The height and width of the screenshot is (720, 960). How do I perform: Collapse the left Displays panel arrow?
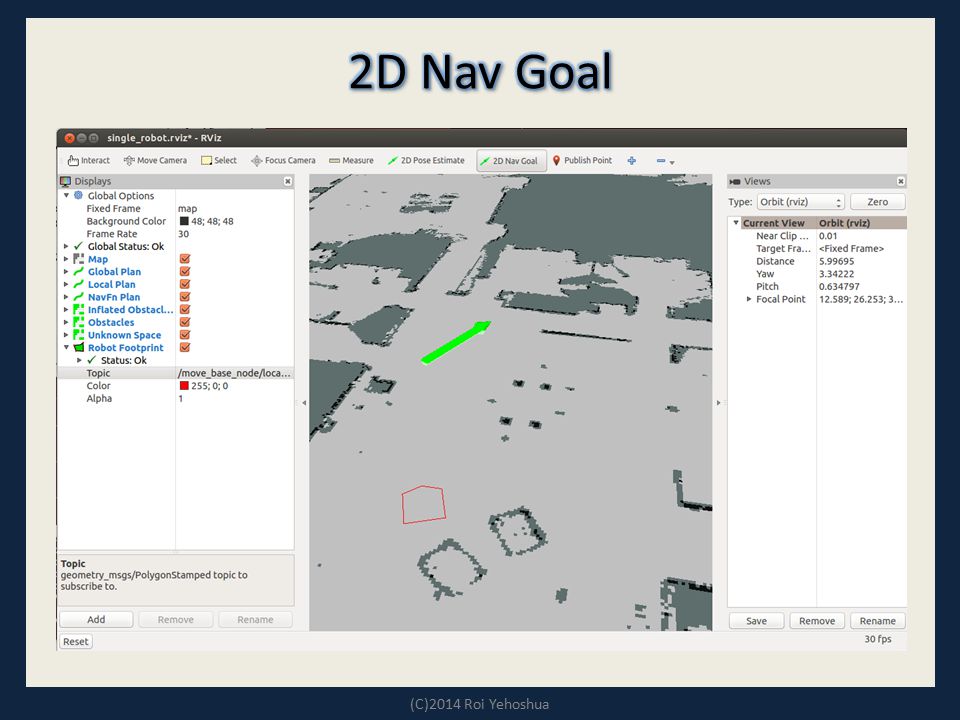click(x=304, y=403)
